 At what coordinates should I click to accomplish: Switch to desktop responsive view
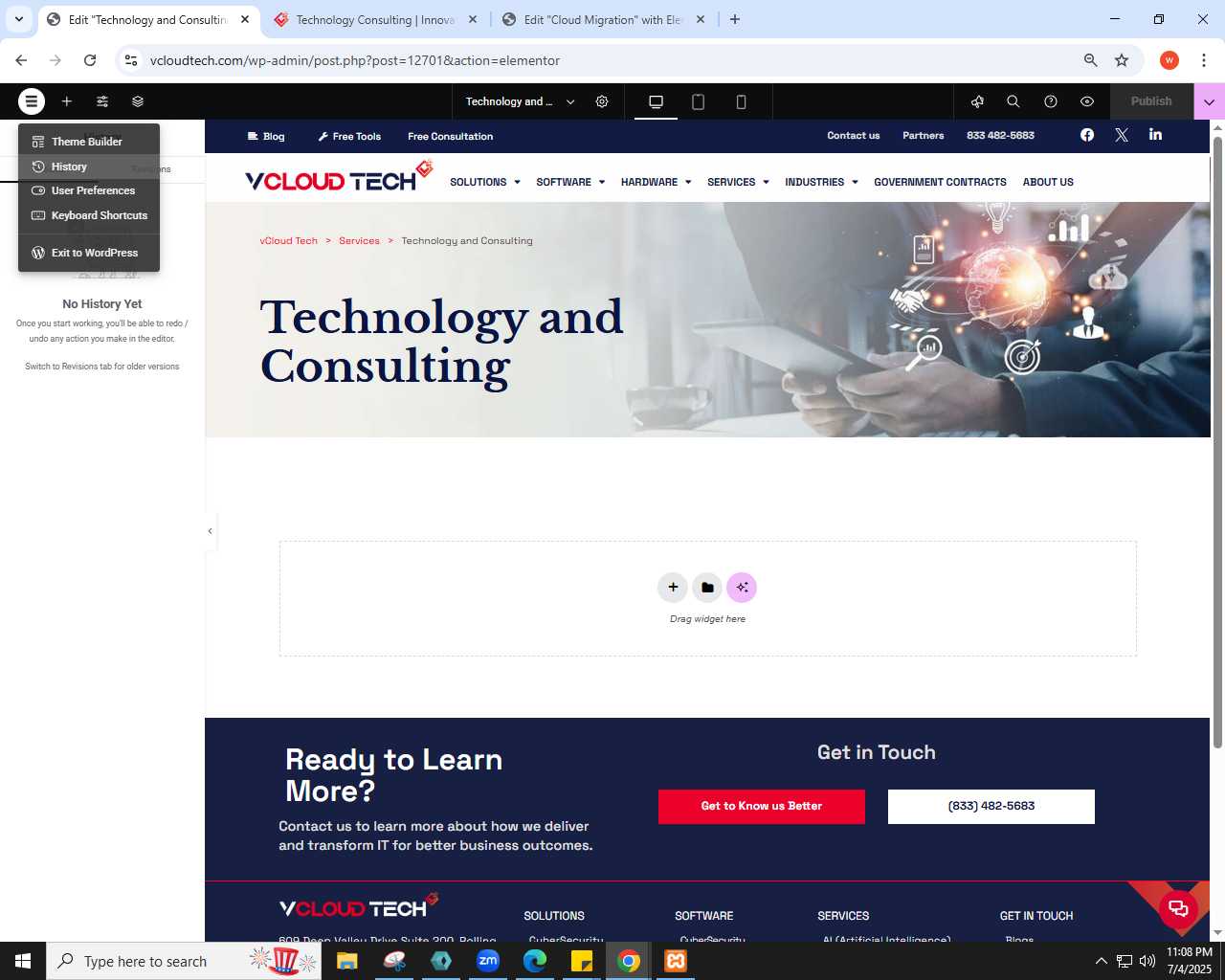point(656,101)
